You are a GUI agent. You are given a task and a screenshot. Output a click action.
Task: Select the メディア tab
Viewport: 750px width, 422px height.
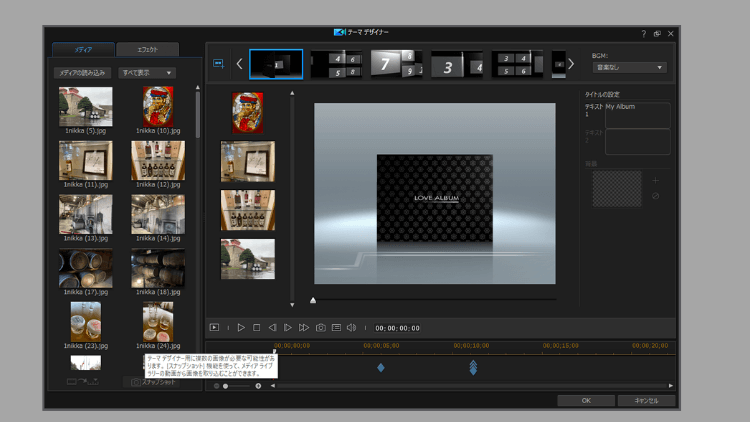83,49
